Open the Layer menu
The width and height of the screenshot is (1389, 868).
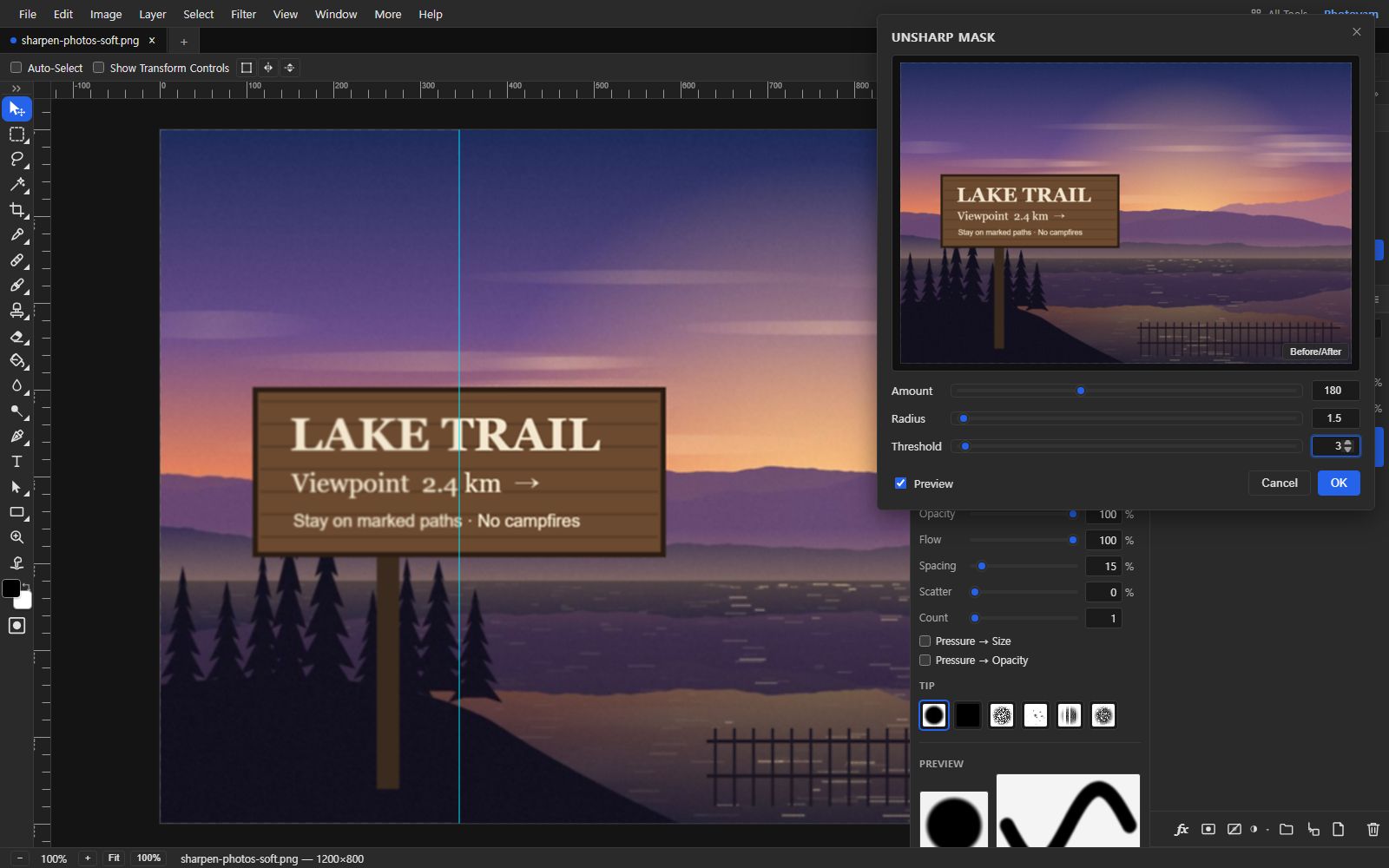(x=153, y=14)
